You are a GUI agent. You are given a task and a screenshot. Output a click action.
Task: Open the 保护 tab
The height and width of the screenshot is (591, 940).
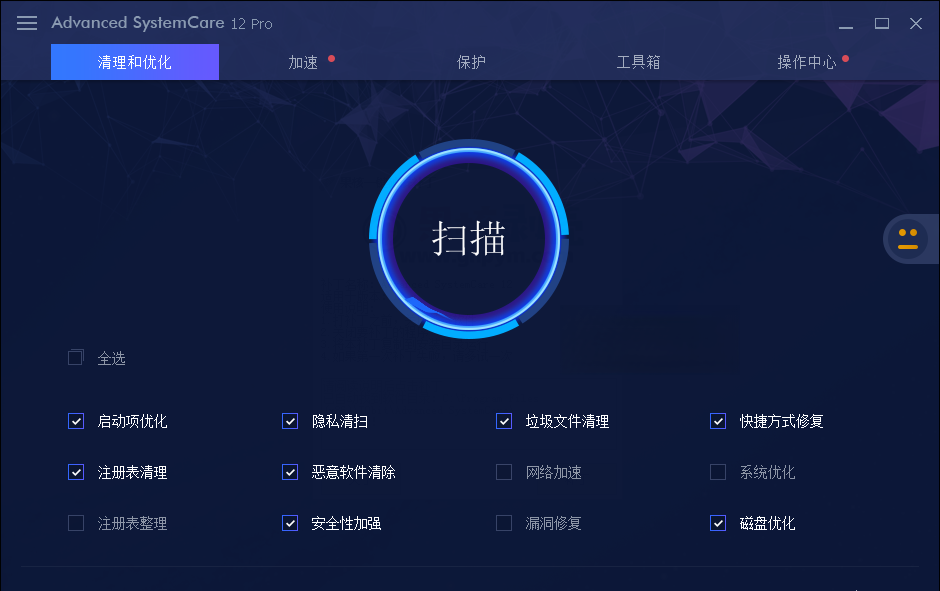(x=471, y=62)
